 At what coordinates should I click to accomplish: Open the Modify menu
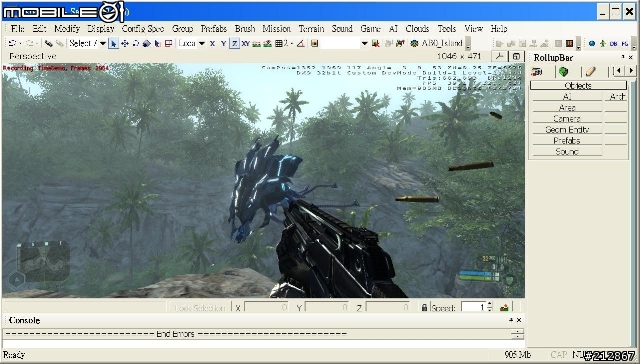coord(67,29)
